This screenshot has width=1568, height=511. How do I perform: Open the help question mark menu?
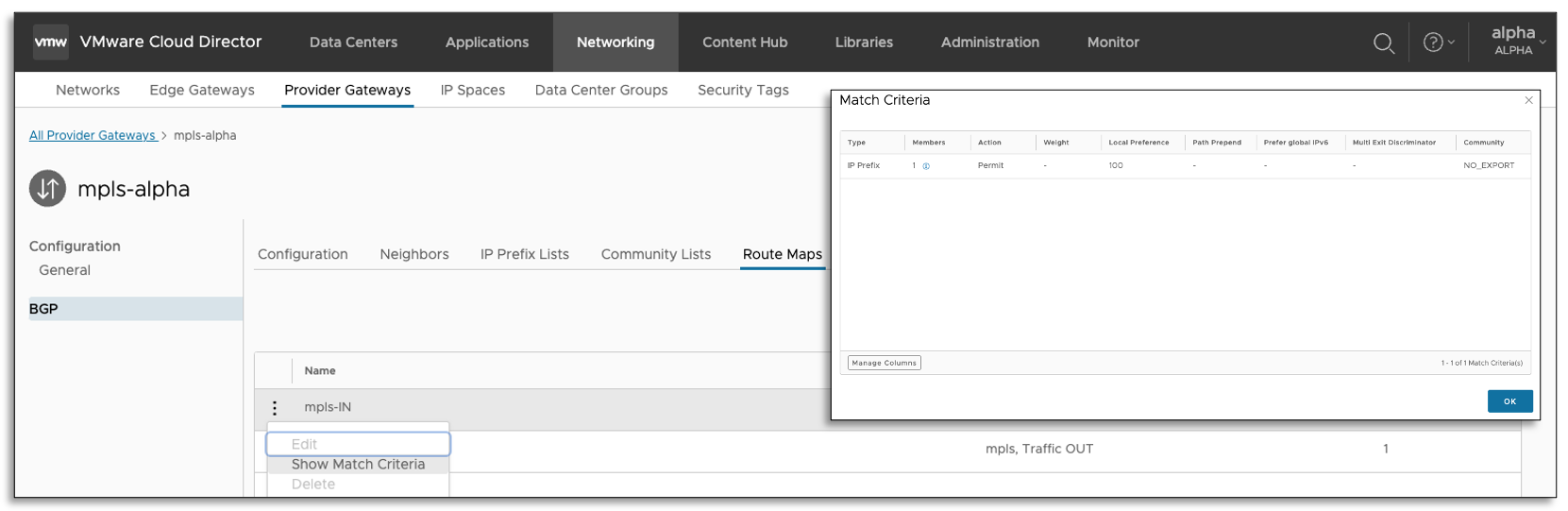coord(1438,43)
